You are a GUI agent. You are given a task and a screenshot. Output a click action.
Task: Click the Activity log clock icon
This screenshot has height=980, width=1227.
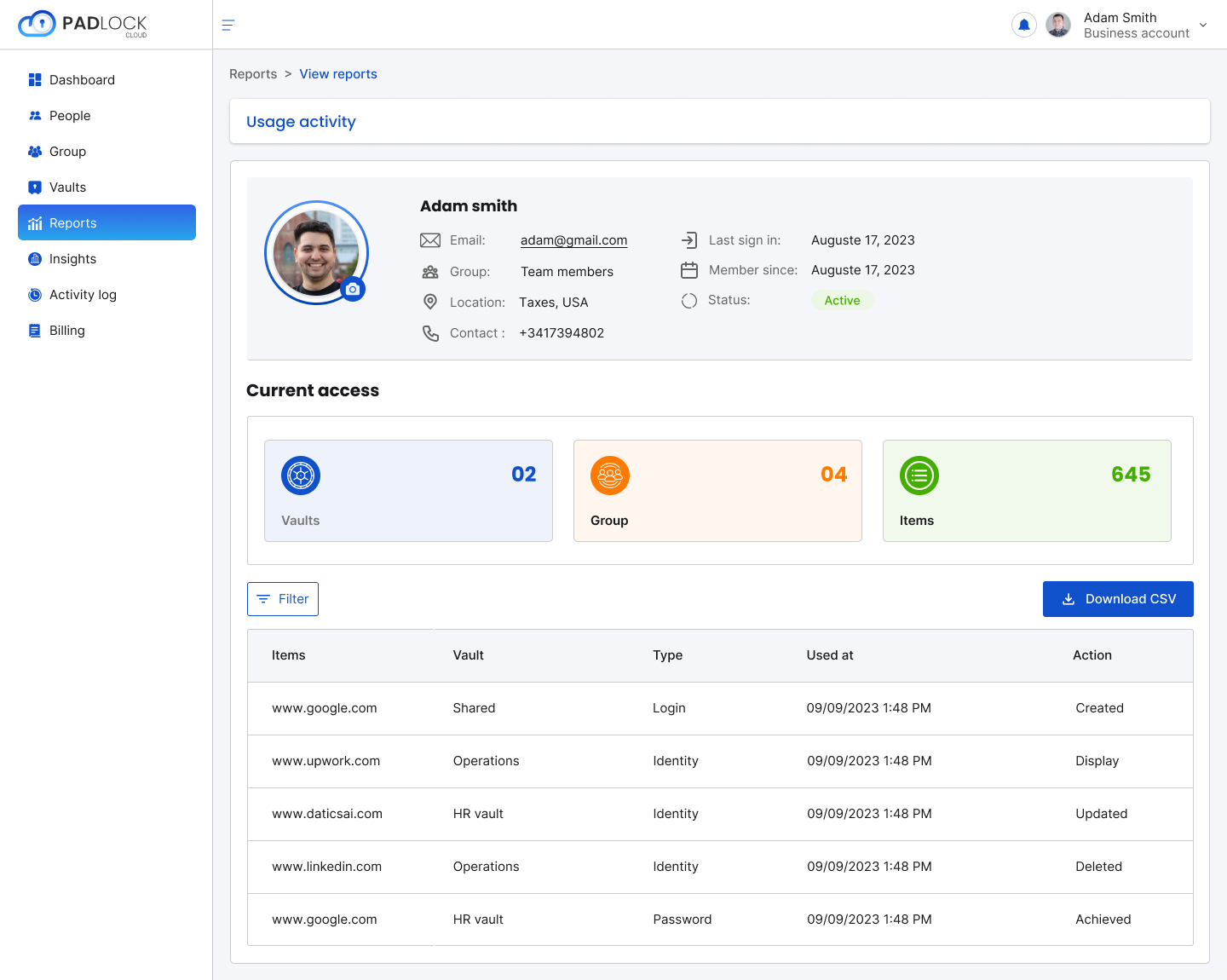pyautogui.click(x=35, y=295)
